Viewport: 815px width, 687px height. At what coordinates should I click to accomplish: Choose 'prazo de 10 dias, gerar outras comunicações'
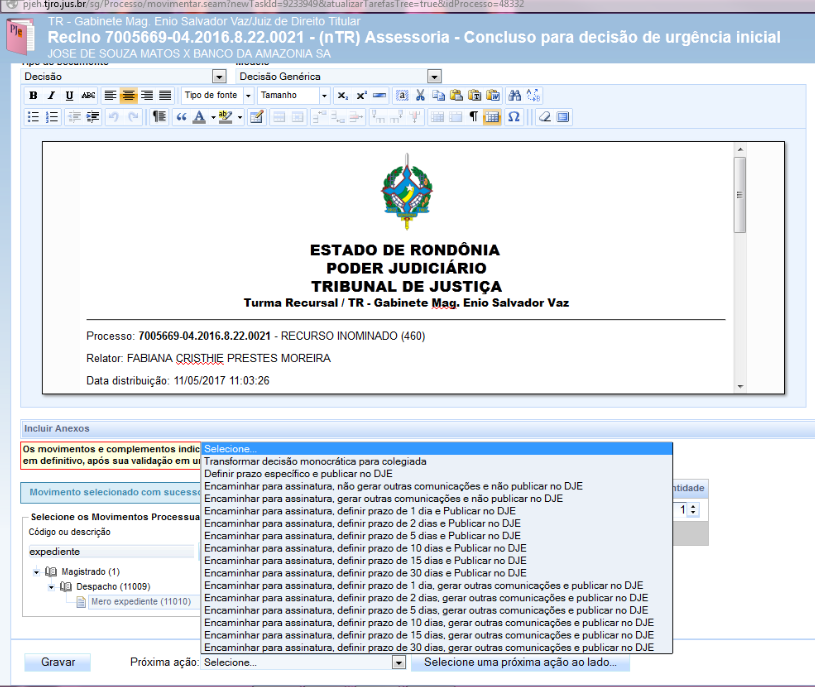437,623
